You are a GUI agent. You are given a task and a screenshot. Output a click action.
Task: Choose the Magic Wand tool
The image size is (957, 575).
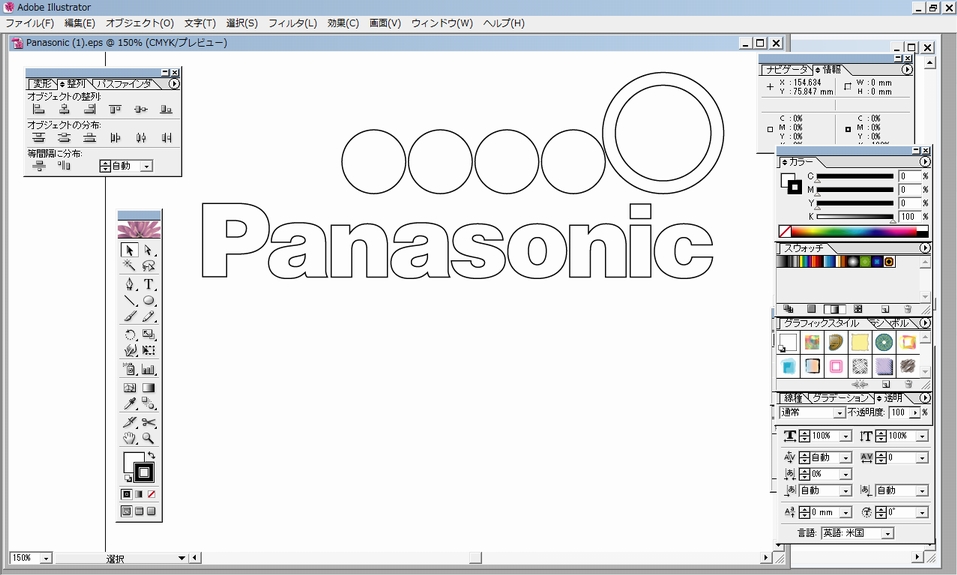tap(130, 266)
